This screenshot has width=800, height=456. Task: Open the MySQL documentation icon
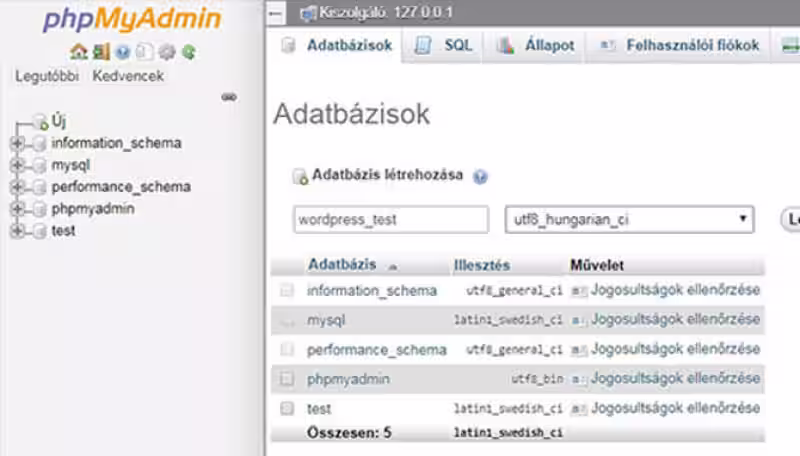point(144,52)
